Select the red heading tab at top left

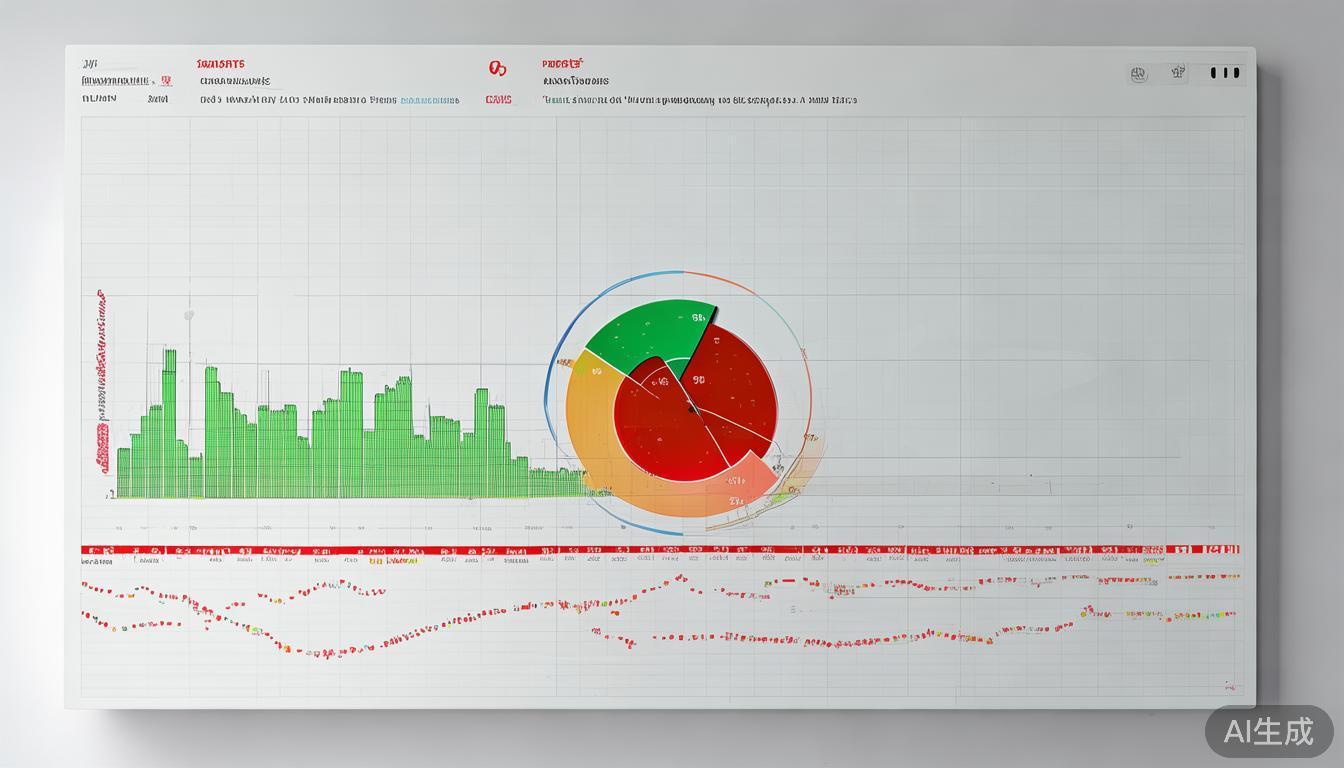tap(221, 64)
